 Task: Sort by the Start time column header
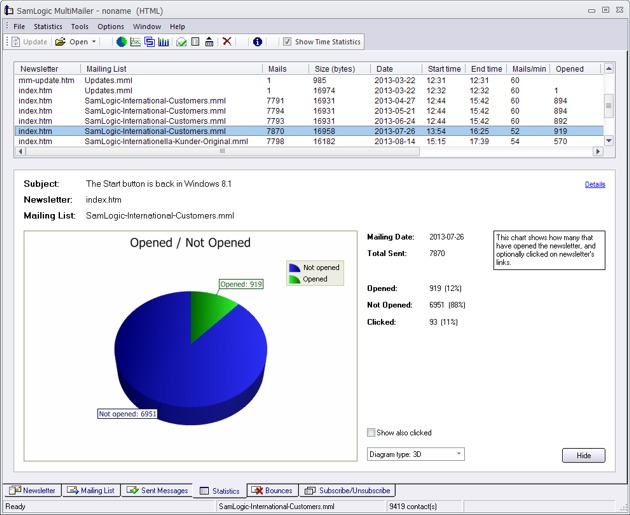pyautogui.click(x=444, y=69)
